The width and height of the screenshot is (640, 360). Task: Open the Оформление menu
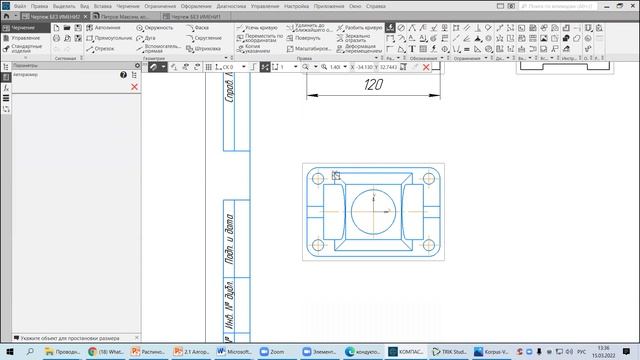tap(196, 6)
